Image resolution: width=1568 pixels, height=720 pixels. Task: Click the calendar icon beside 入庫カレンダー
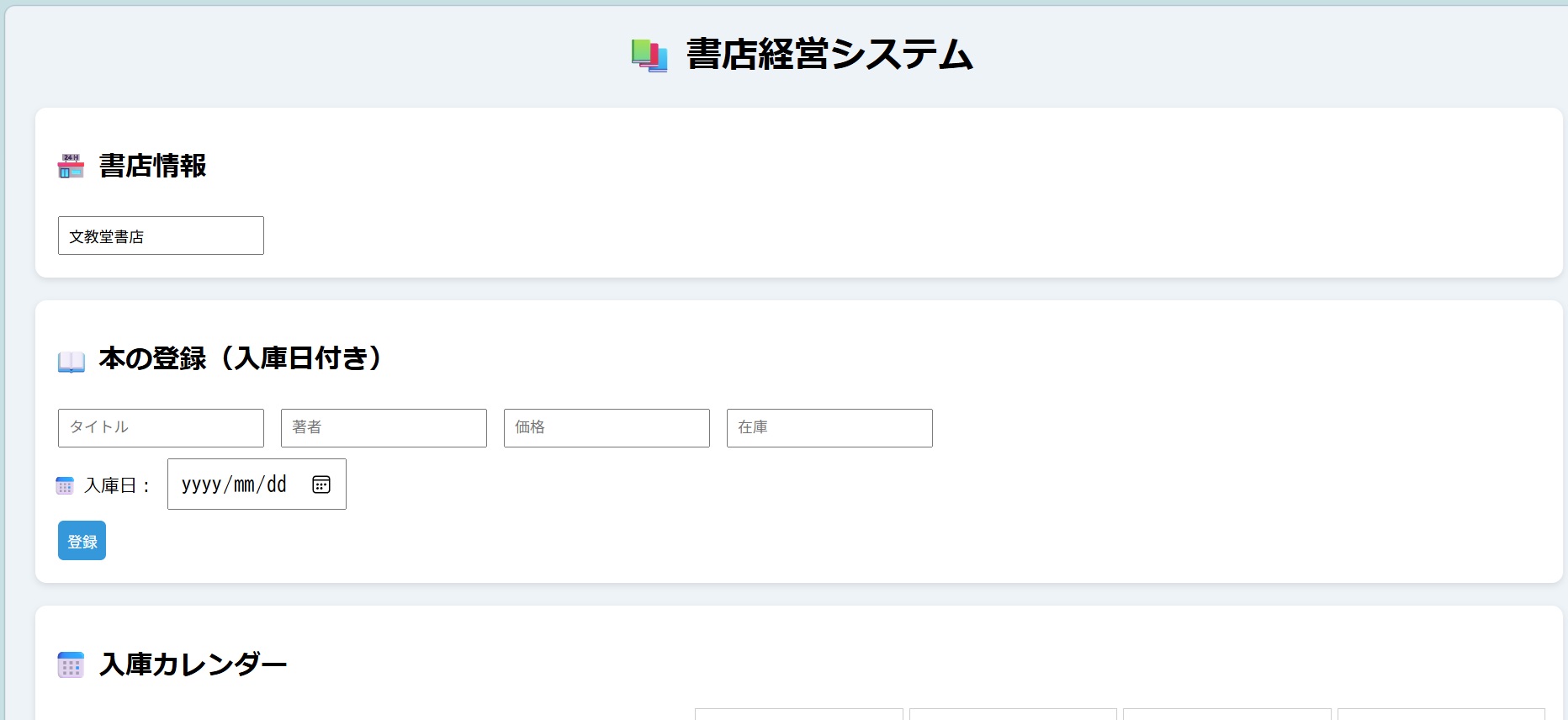tap(71, 665)
